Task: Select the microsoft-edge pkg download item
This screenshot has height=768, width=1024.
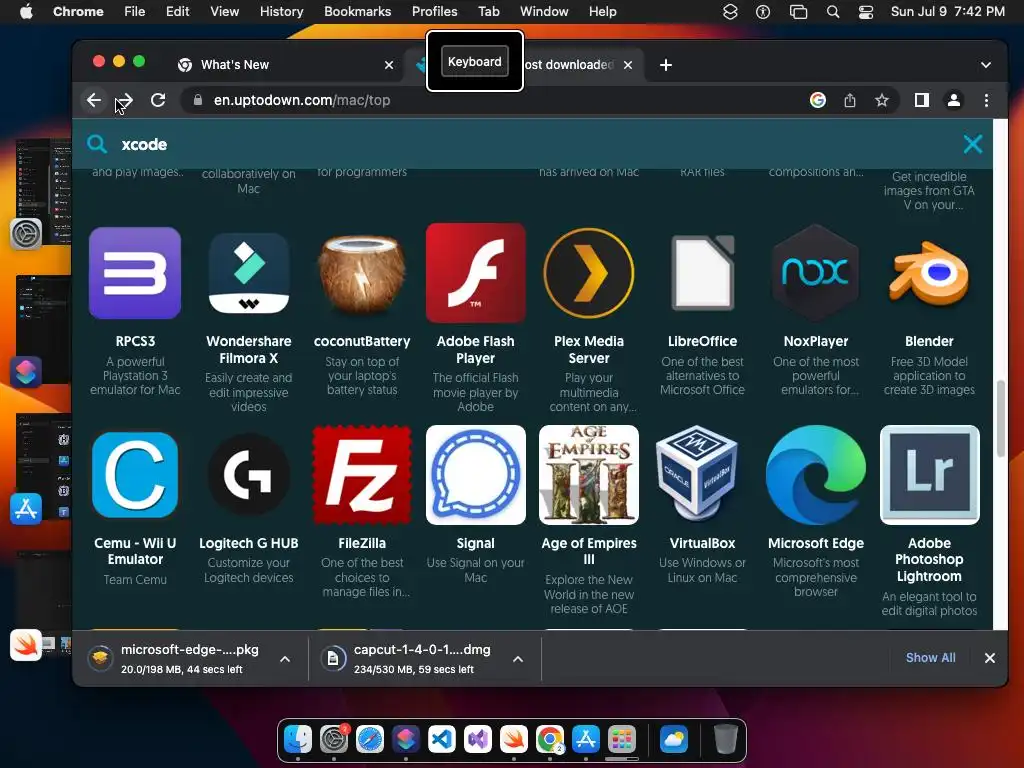Action: (x=189, y=659)
